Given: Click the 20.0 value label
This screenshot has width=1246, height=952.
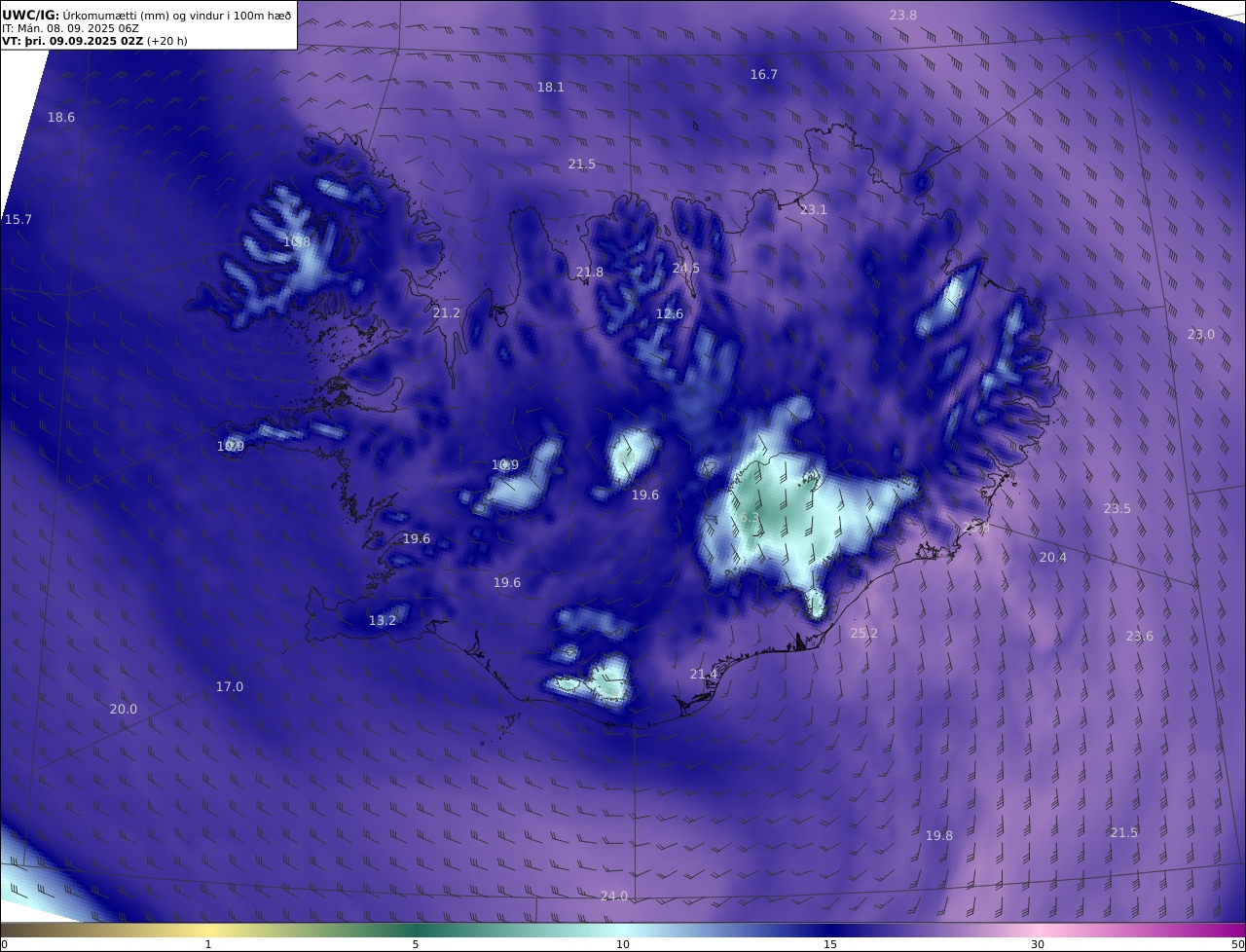Looking at the screenshot, I should pos(124,710).
